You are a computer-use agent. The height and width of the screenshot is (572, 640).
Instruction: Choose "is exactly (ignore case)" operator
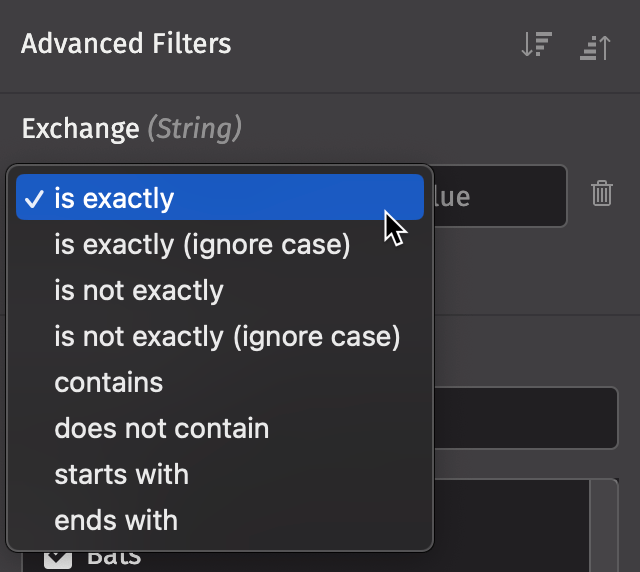202,245
